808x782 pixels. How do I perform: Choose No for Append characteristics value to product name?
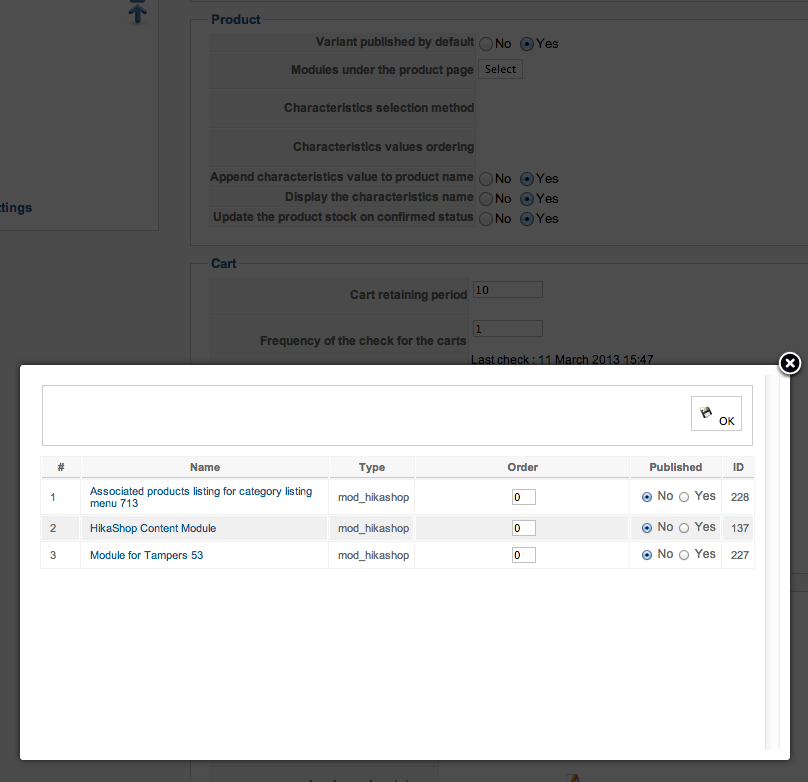[486, 179]
